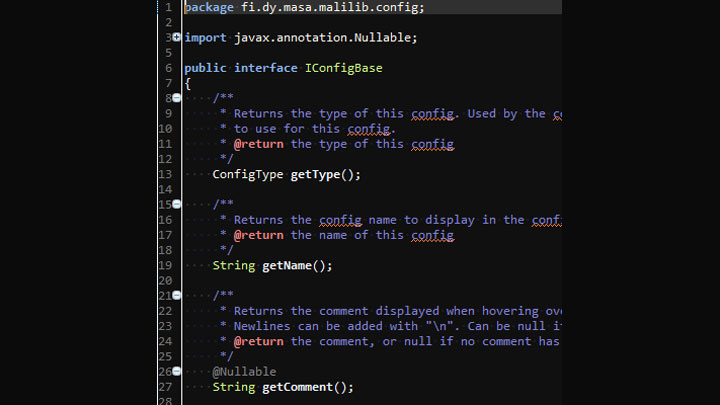Click the @Nullable annotation on line 26
720x405 pixels.
[x=244, y=372]
